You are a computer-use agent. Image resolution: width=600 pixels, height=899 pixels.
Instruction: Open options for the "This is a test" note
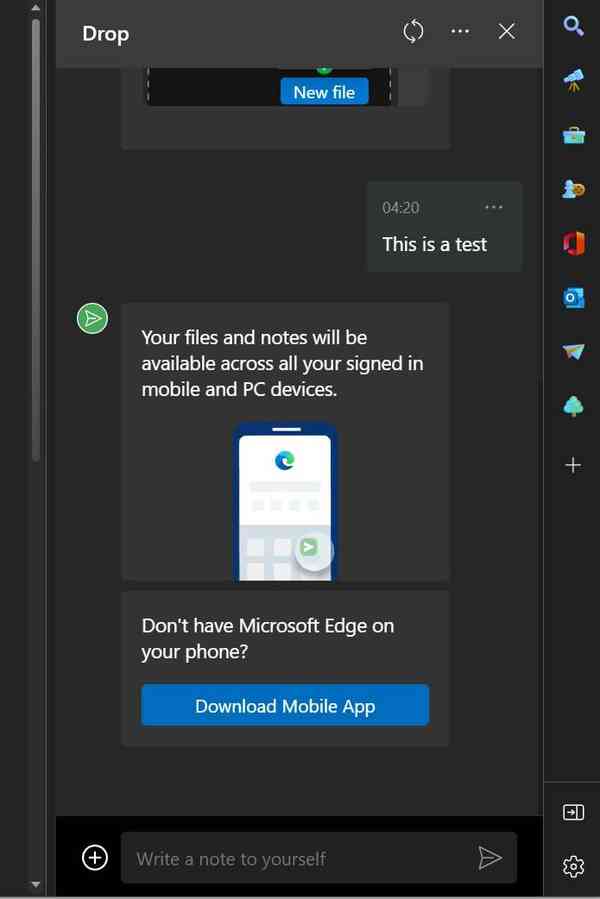coord(493,207)
